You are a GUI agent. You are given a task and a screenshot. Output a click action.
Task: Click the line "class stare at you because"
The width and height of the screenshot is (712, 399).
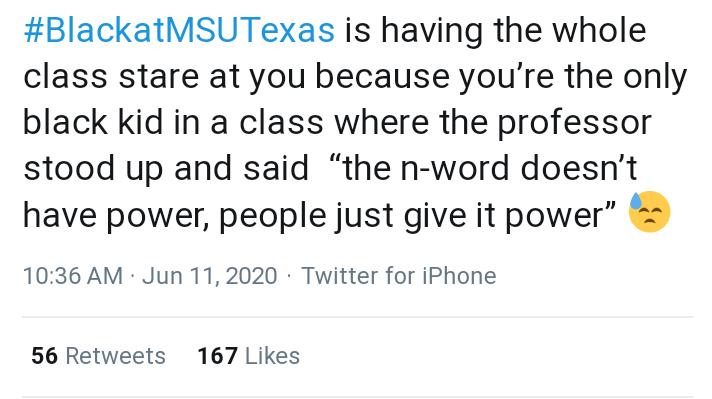click(236, 77)
